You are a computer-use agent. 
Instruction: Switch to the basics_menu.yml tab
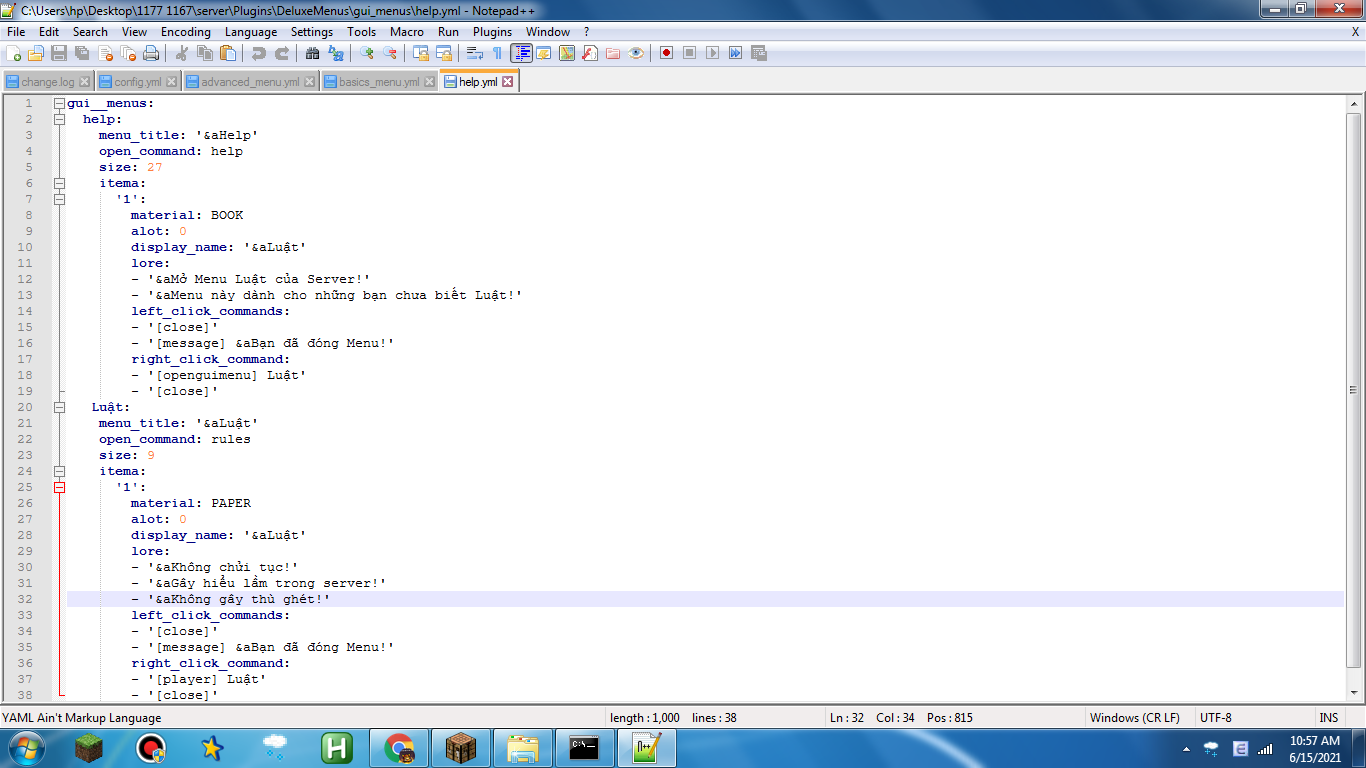click(379, 82)
